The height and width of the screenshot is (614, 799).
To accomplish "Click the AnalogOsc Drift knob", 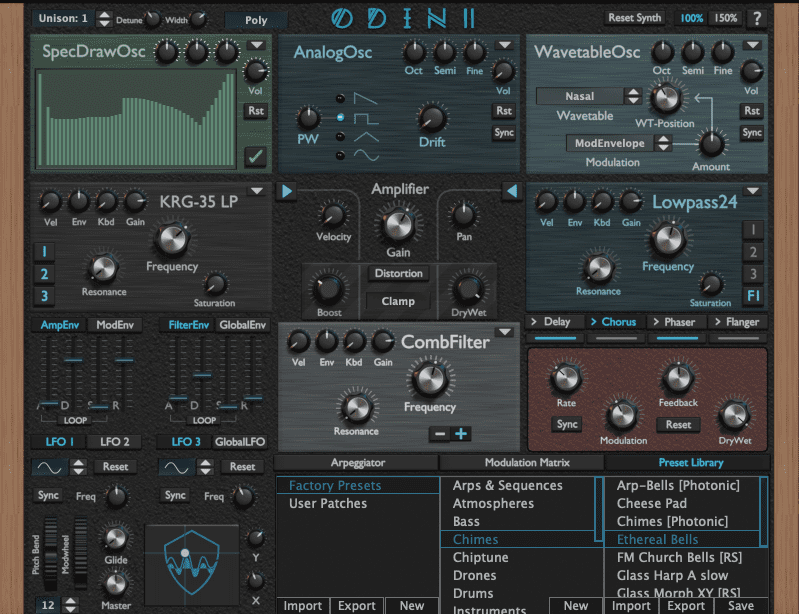I will pos(432,118).
